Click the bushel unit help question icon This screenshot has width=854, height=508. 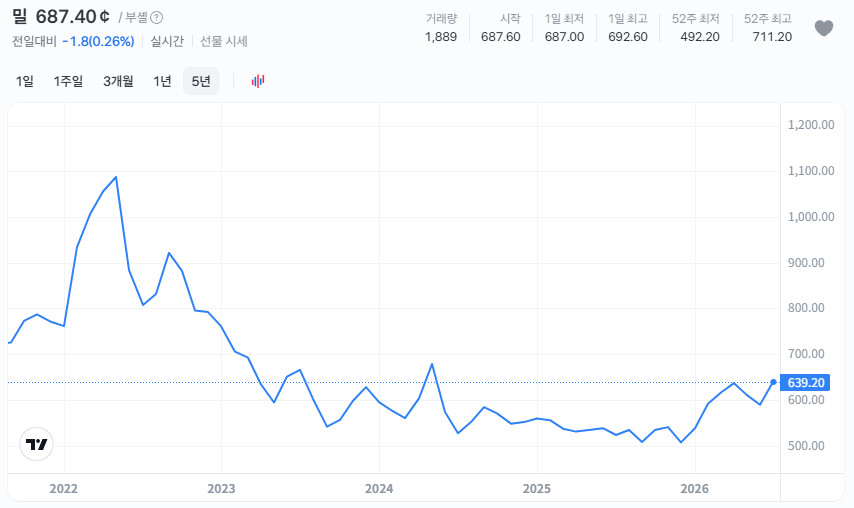point(156,17)
